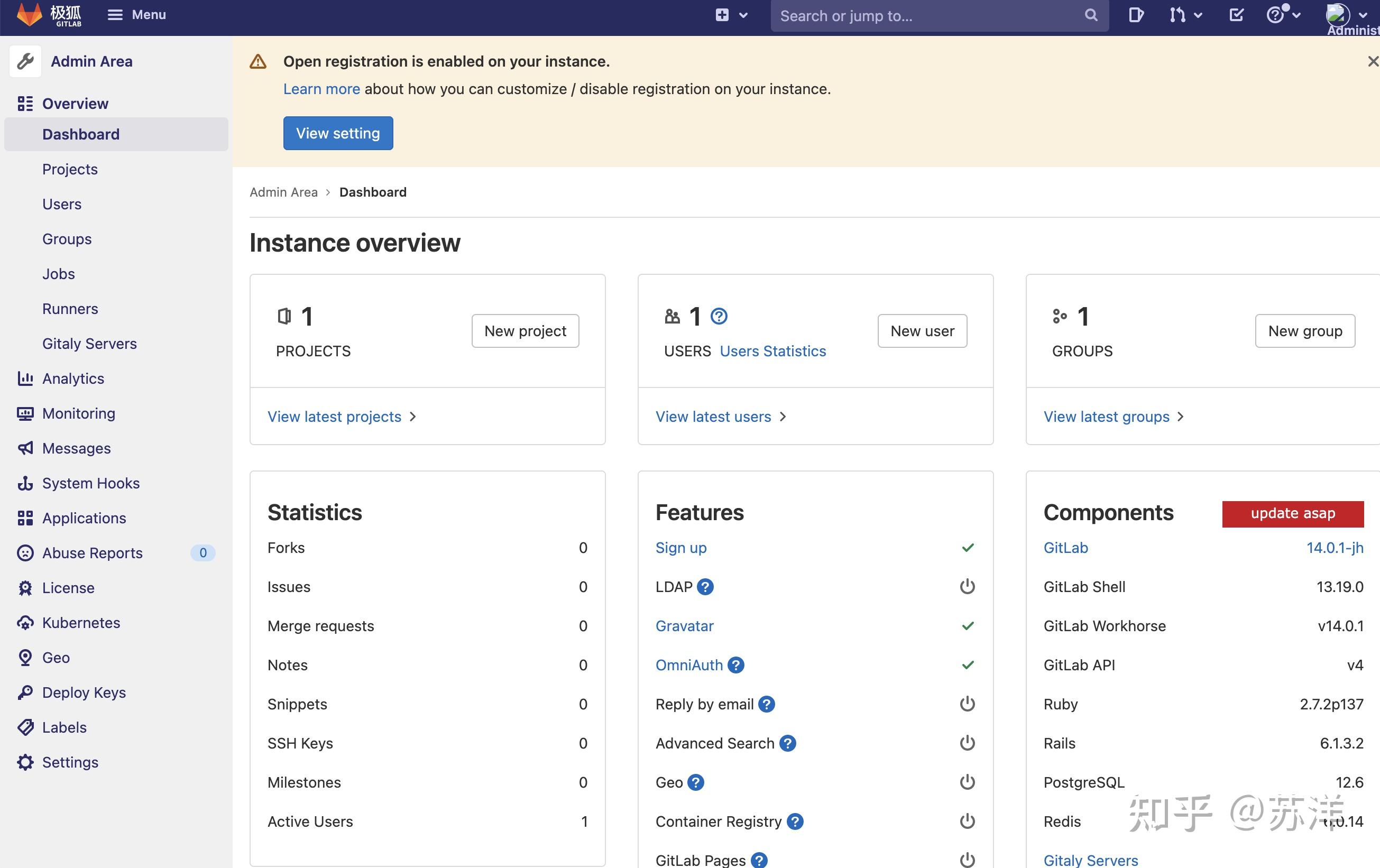Click the OmniAuth help question icon
This screenshot has height=868, width=1380.
pyautogui.click(x=735, y=664)
